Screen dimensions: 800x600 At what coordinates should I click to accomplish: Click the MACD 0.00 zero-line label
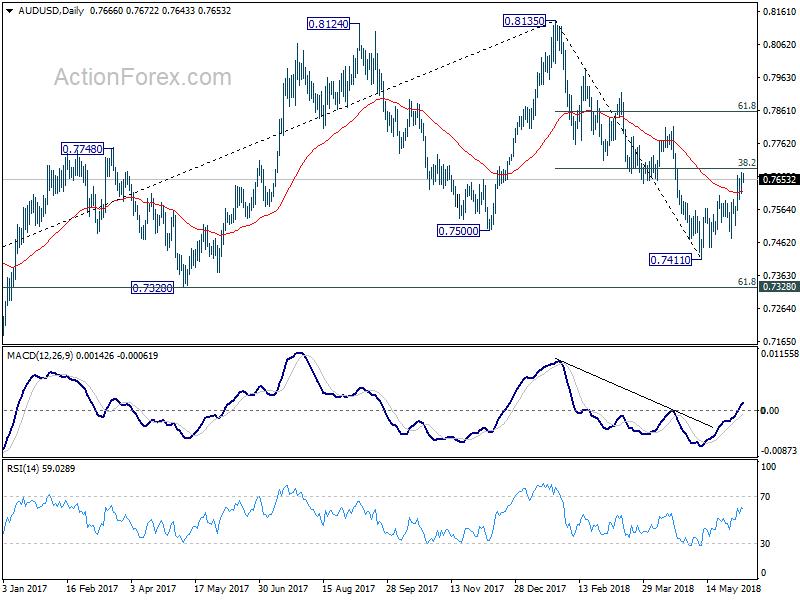[x=770, y=410]
